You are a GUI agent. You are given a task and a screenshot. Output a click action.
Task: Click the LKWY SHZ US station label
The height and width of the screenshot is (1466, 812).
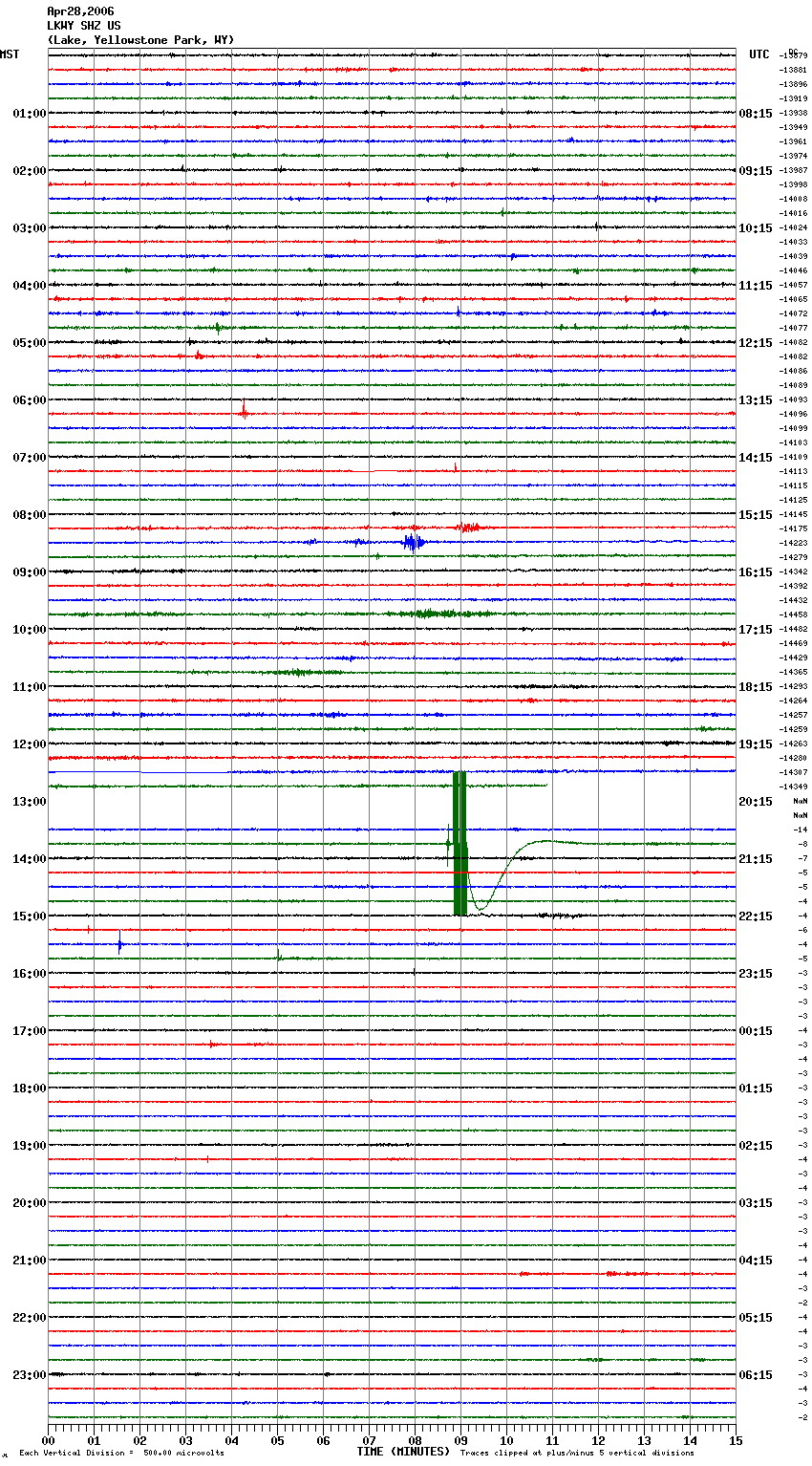click(84, 26)
